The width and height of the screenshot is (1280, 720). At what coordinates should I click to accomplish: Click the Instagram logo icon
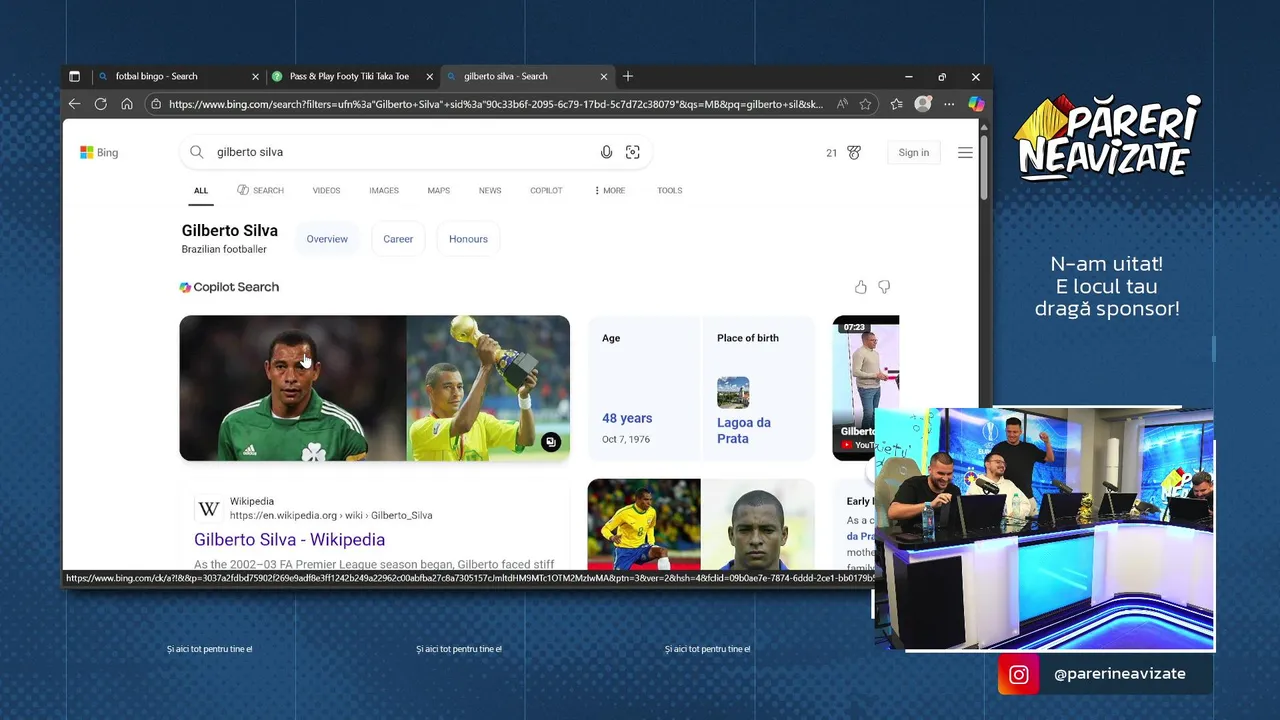(1019, 675)
